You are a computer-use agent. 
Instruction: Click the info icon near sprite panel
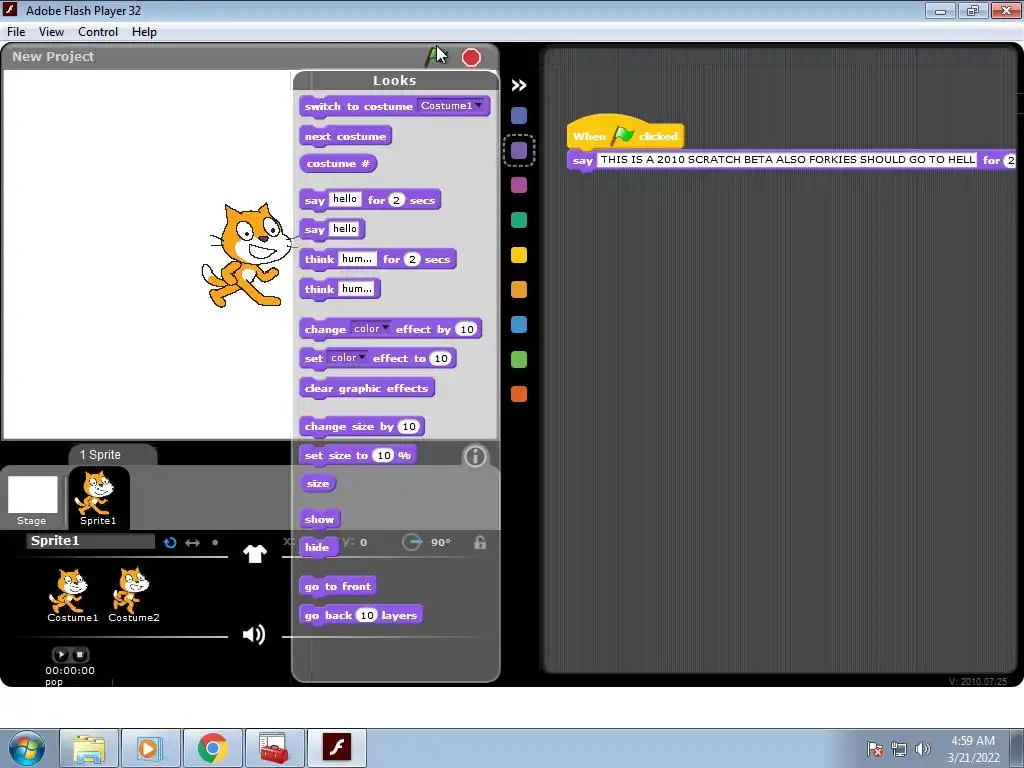click(475, 456)
